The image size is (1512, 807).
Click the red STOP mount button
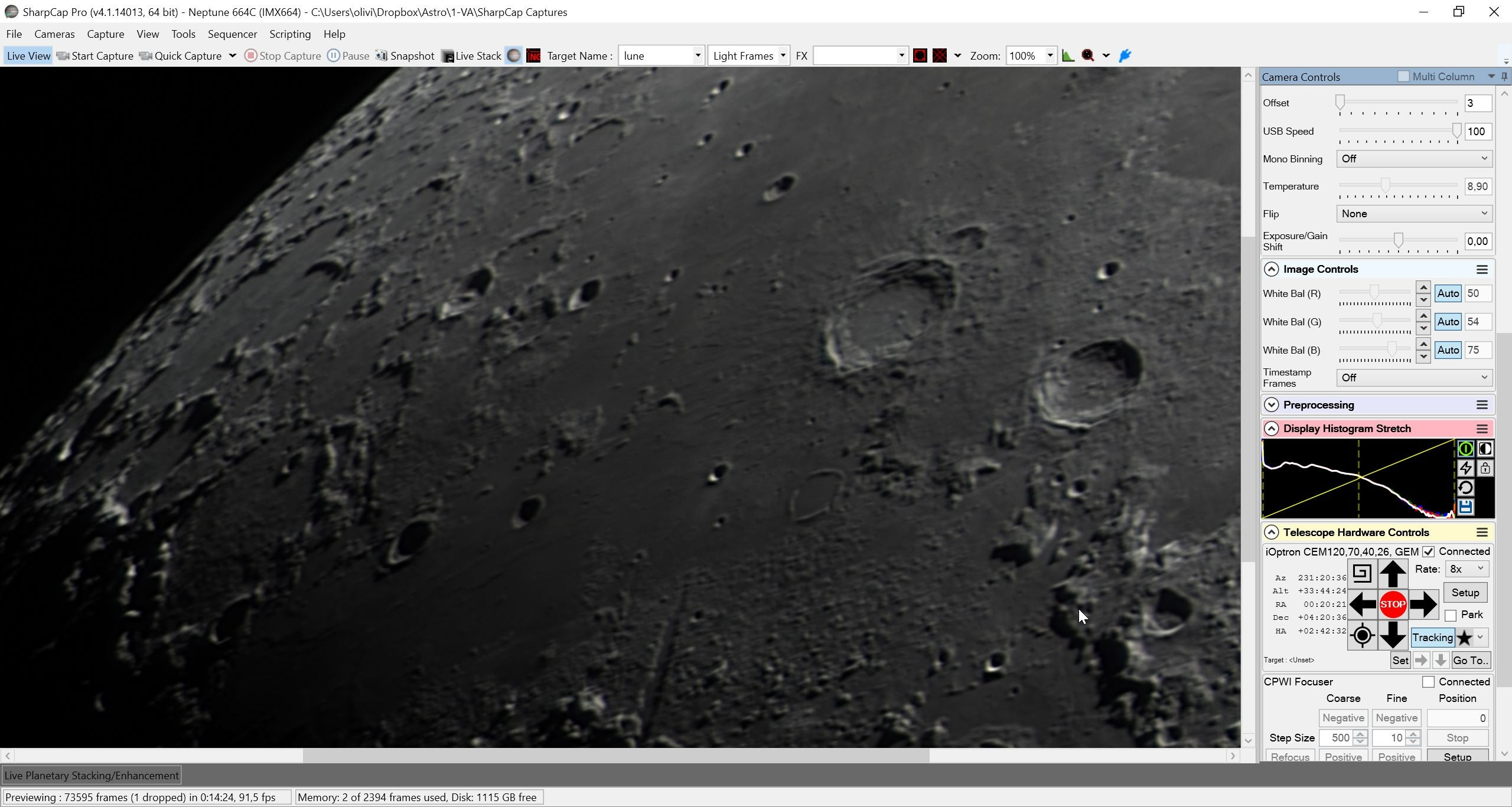point(1392,604)
